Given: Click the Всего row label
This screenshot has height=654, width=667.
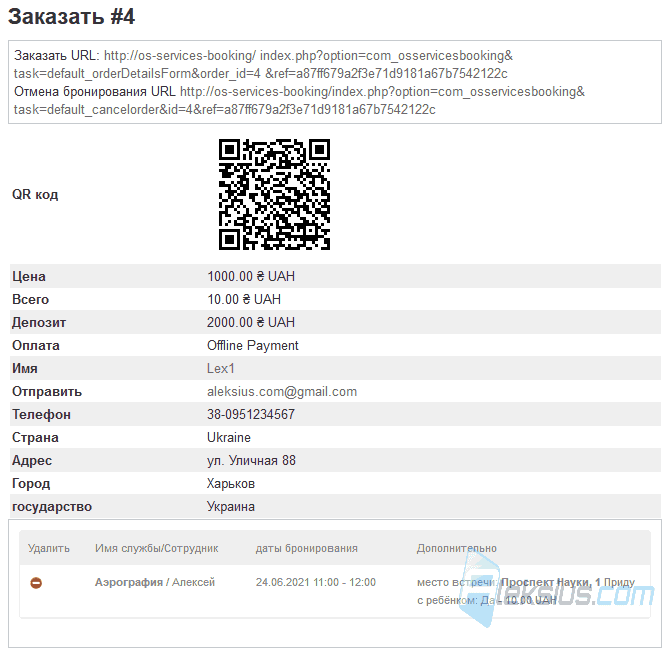Looking at the screenshot, I should 30,300.
